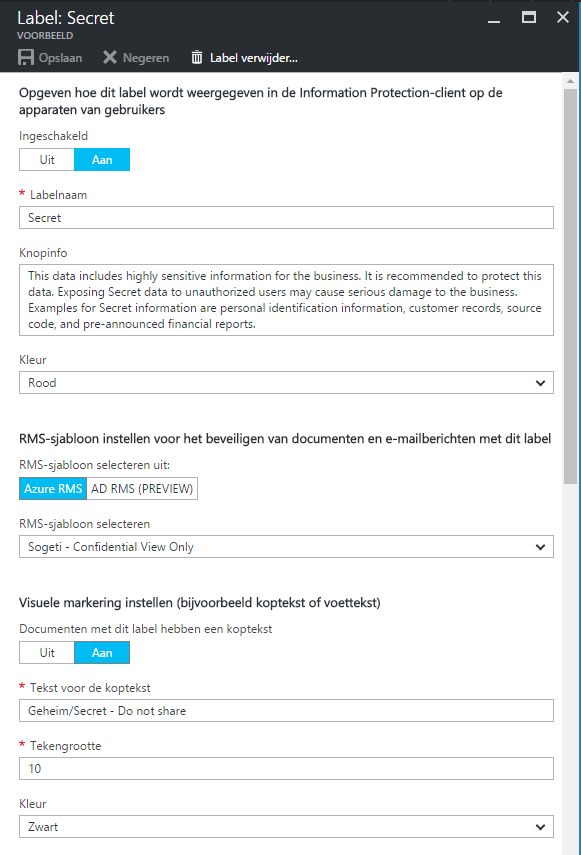The width and height of the screenshot is (581, 855).
Task: Open the Kleur dropdown showing Rood
Action: [x=286, y=383]
